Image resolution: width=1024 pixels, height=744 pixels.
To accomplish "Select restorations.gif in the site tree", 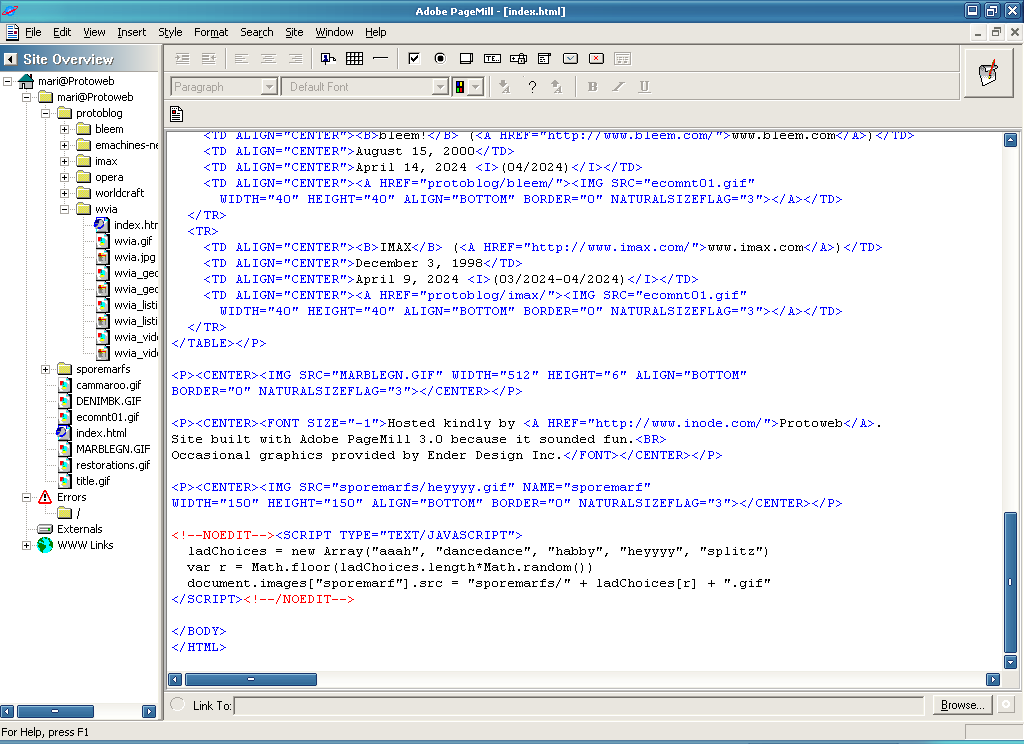I will (x=112, y=465).
